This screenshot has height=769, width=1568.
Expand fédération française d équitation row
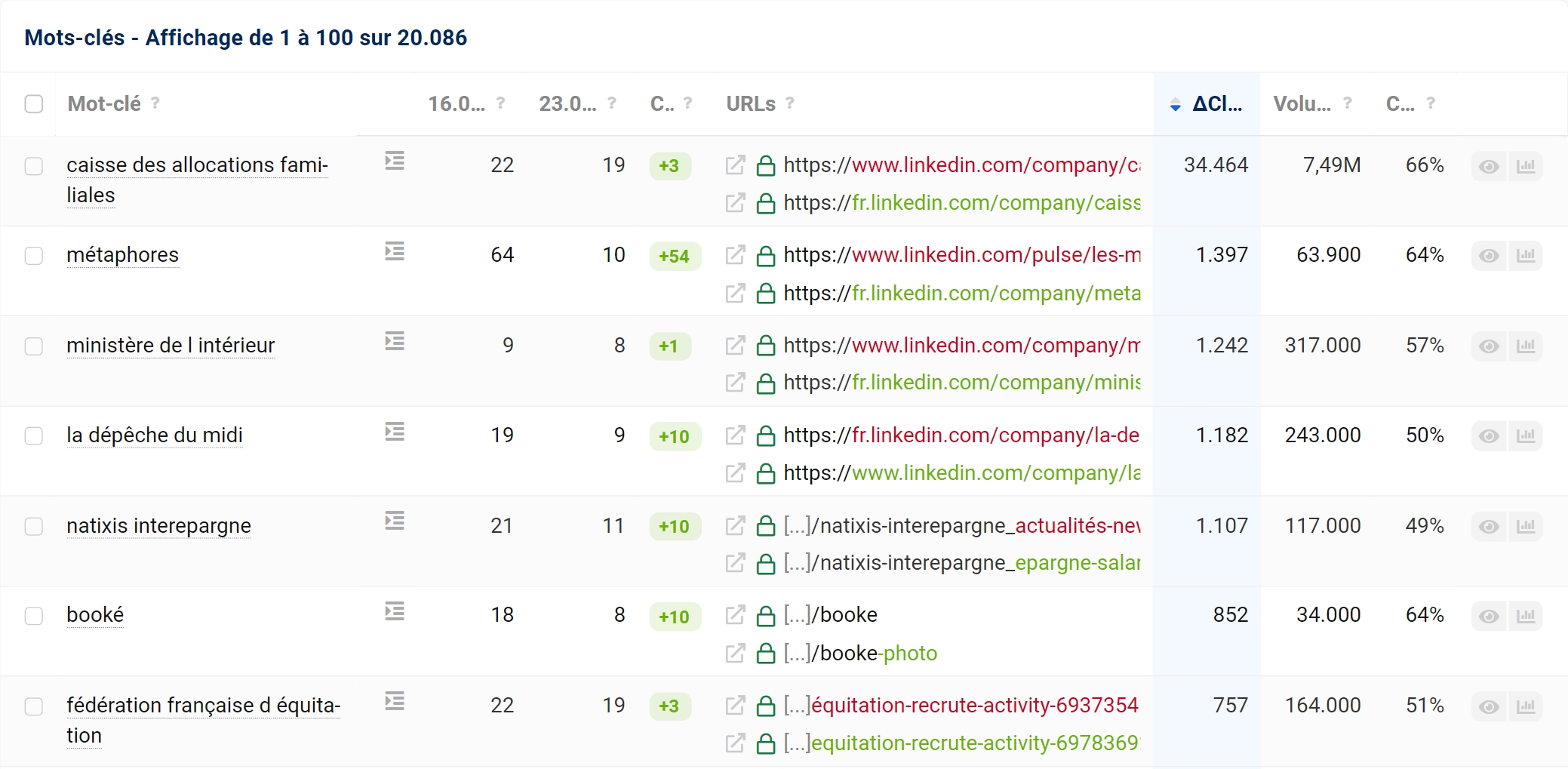pyautogui.click(x=395, y=701)
